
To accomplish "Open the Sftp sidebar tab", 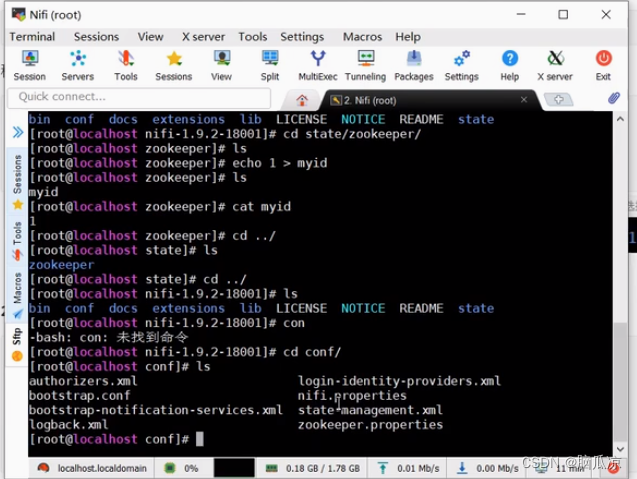I will pos(17,344).
